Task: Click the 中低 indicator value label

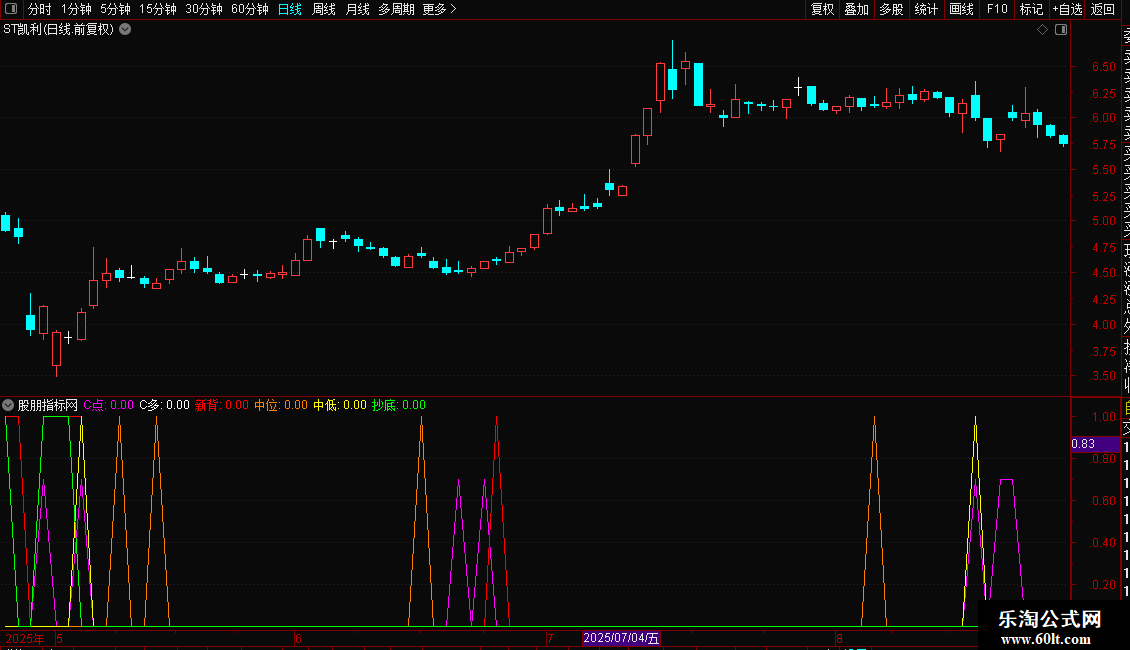Action: tap(339, 405)
